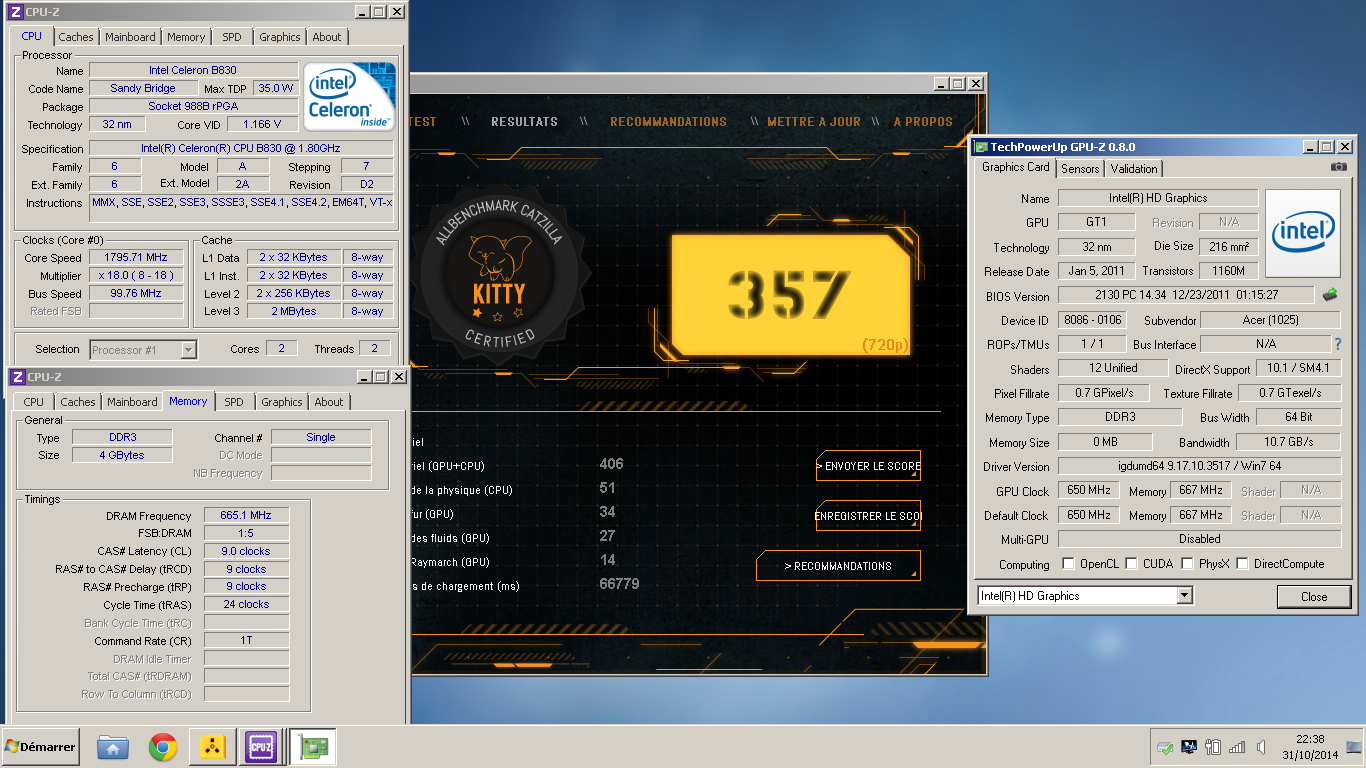
Task: Click the power tray icon
Action: coord(1214,747)
